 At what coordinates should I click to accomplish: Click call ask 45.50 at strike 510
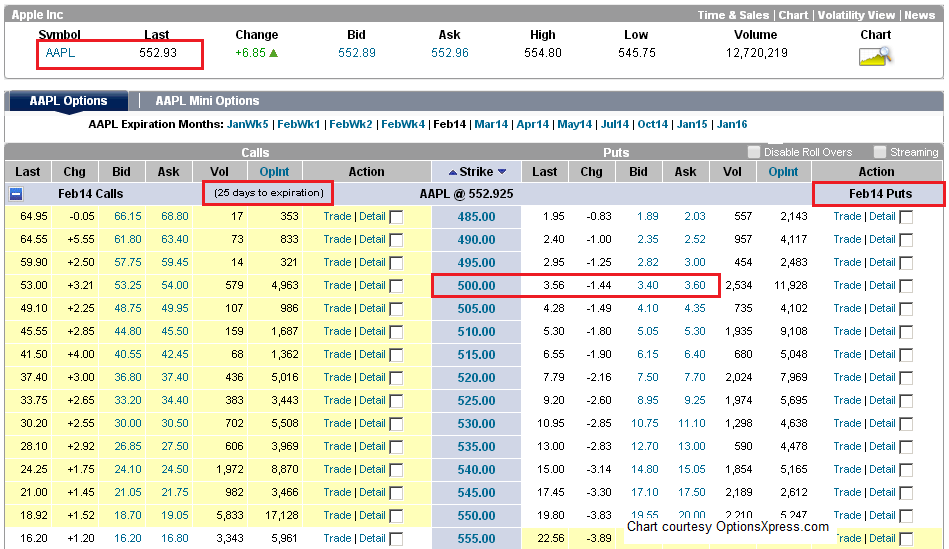(175, 331)
